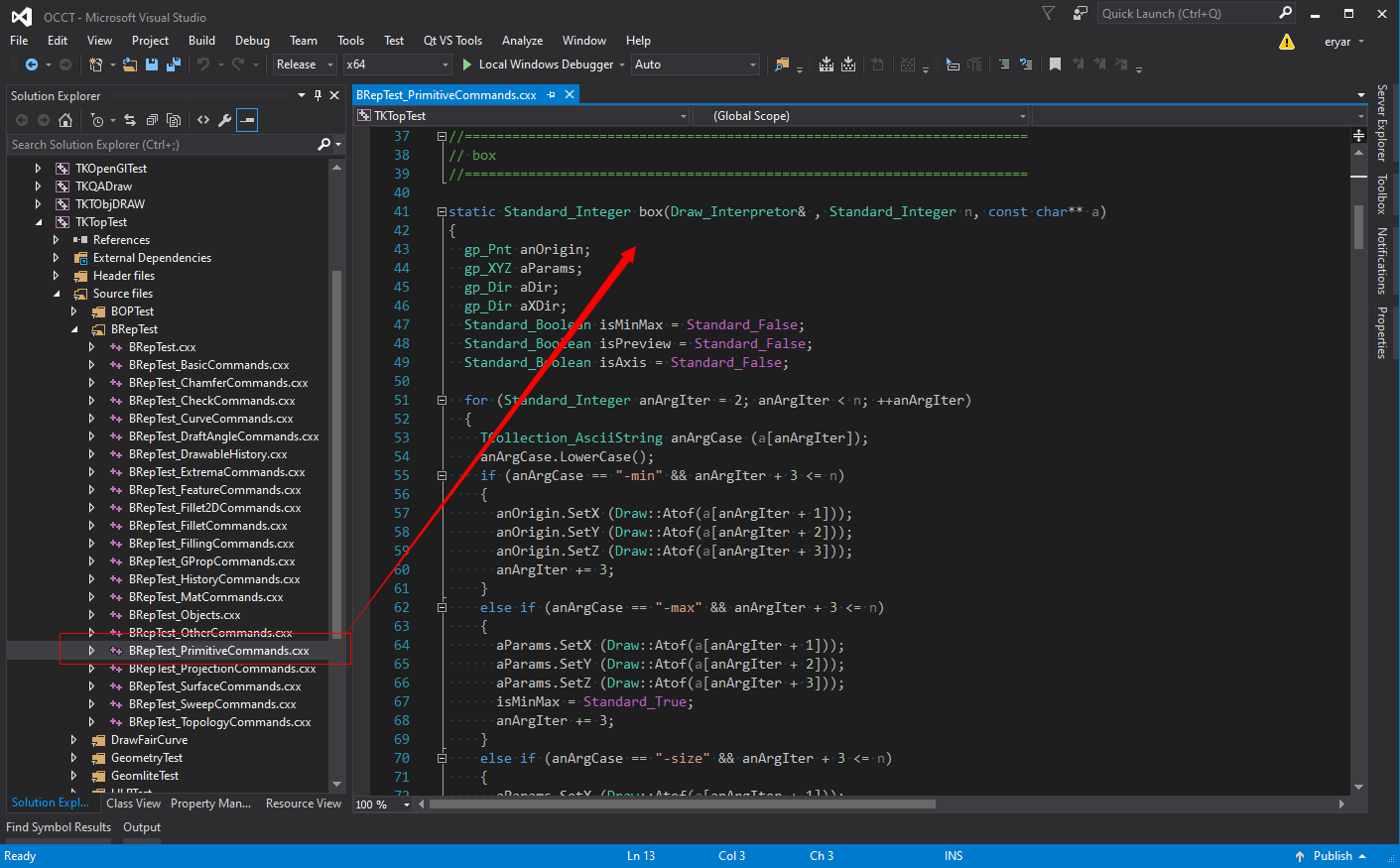Open Find in Files toolbar icon
This screenshot has width=1400, height=868.
pos(782,64)
